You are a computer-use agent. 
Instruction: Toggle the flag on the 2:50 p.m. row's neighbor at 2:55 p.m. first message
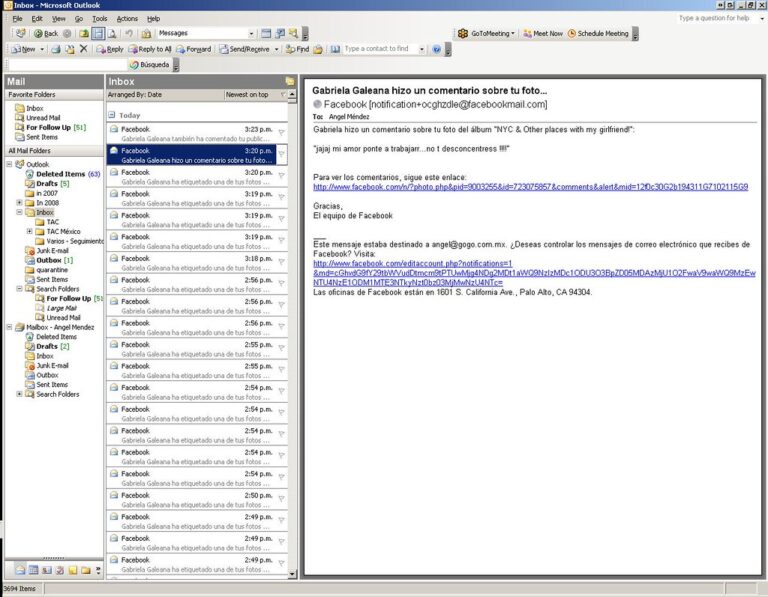tap(282, 348)
